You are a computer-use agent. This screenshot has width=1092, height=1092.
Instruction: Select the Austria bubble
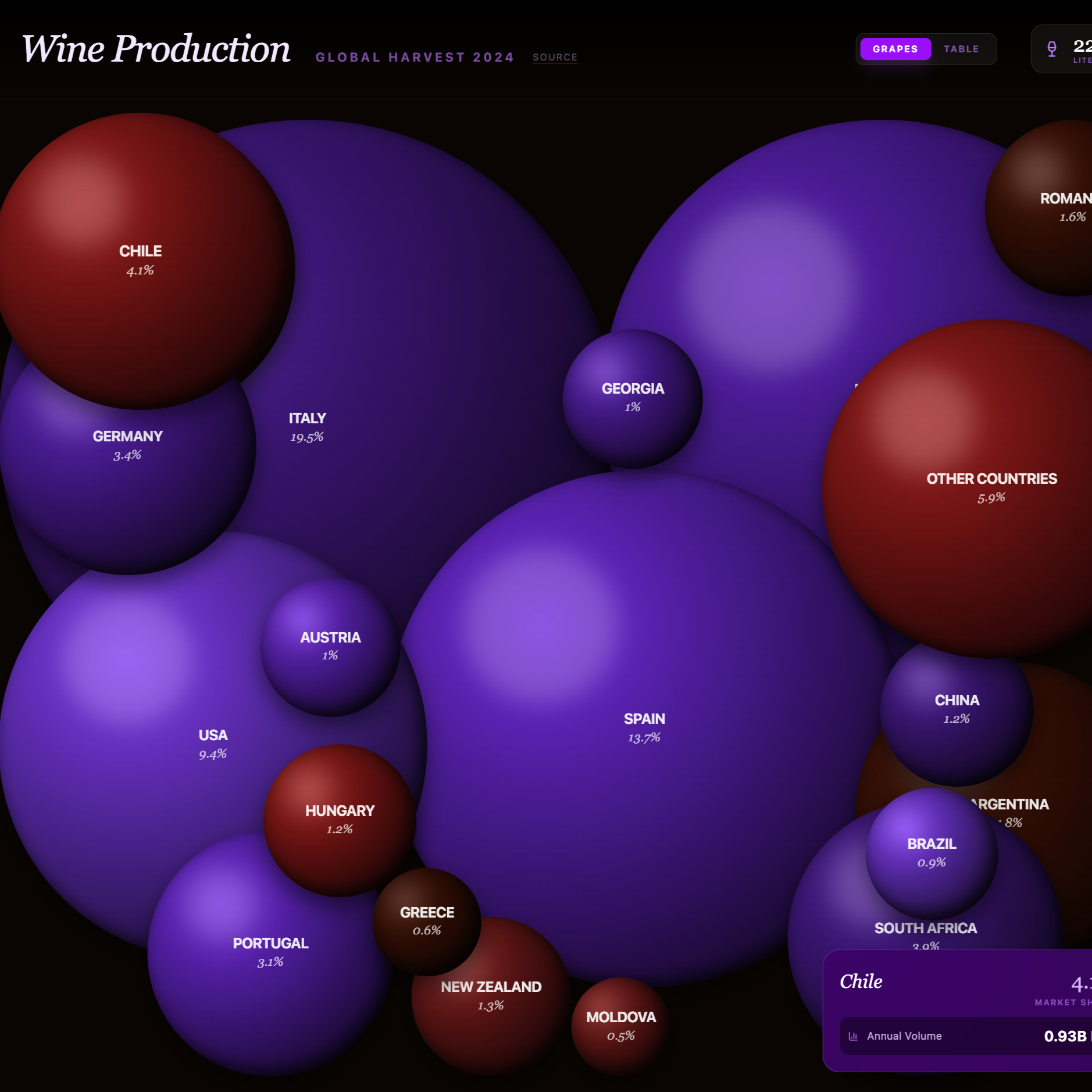pos(330,645)
